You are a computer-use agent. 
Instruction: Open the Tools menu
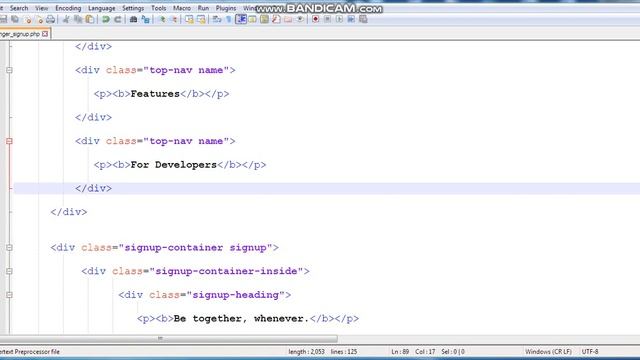159,8
